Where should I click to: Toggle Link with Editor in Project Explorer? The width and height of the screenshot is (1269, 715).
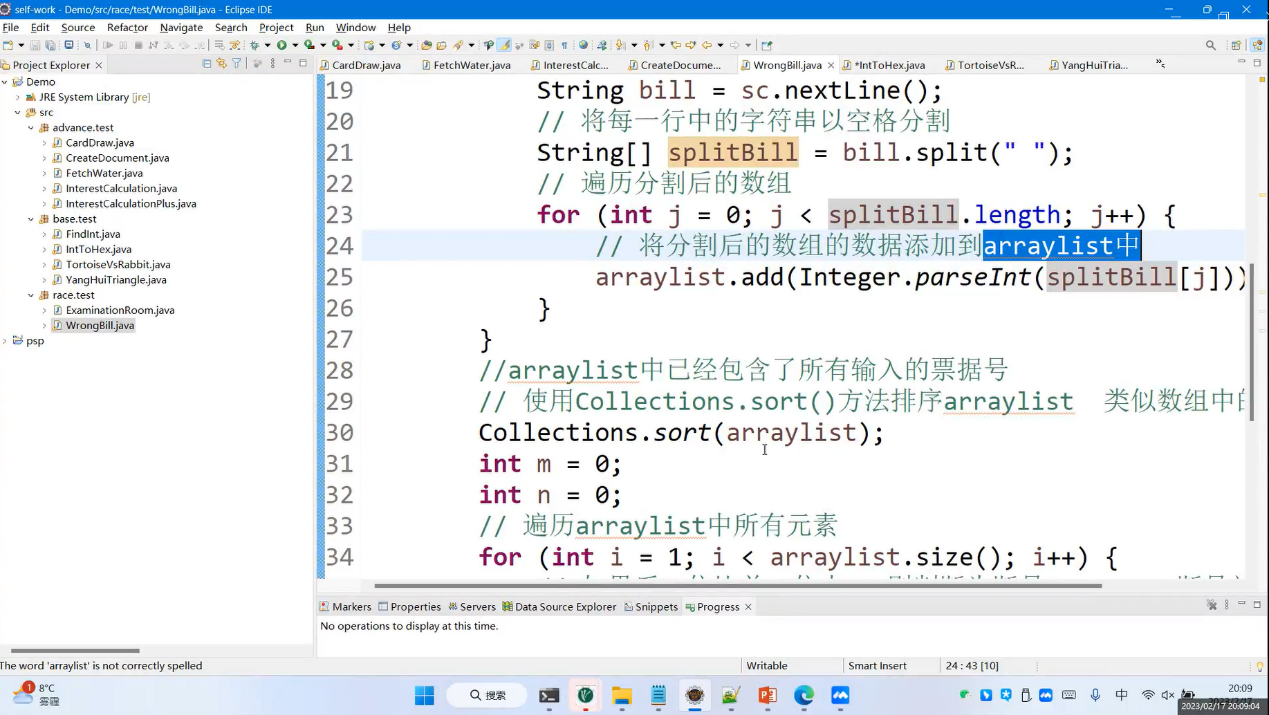221,64
